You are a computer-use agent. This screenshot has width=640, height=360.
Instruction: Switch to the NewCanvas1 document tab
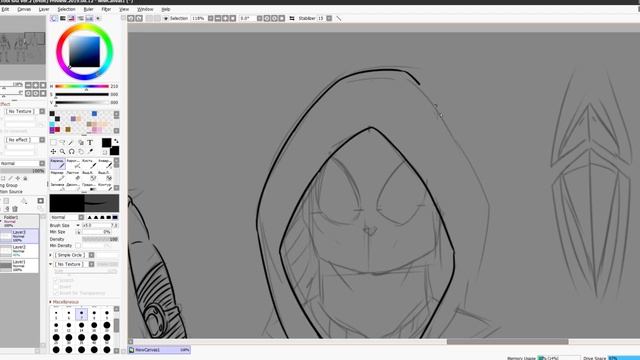[160, 350]
